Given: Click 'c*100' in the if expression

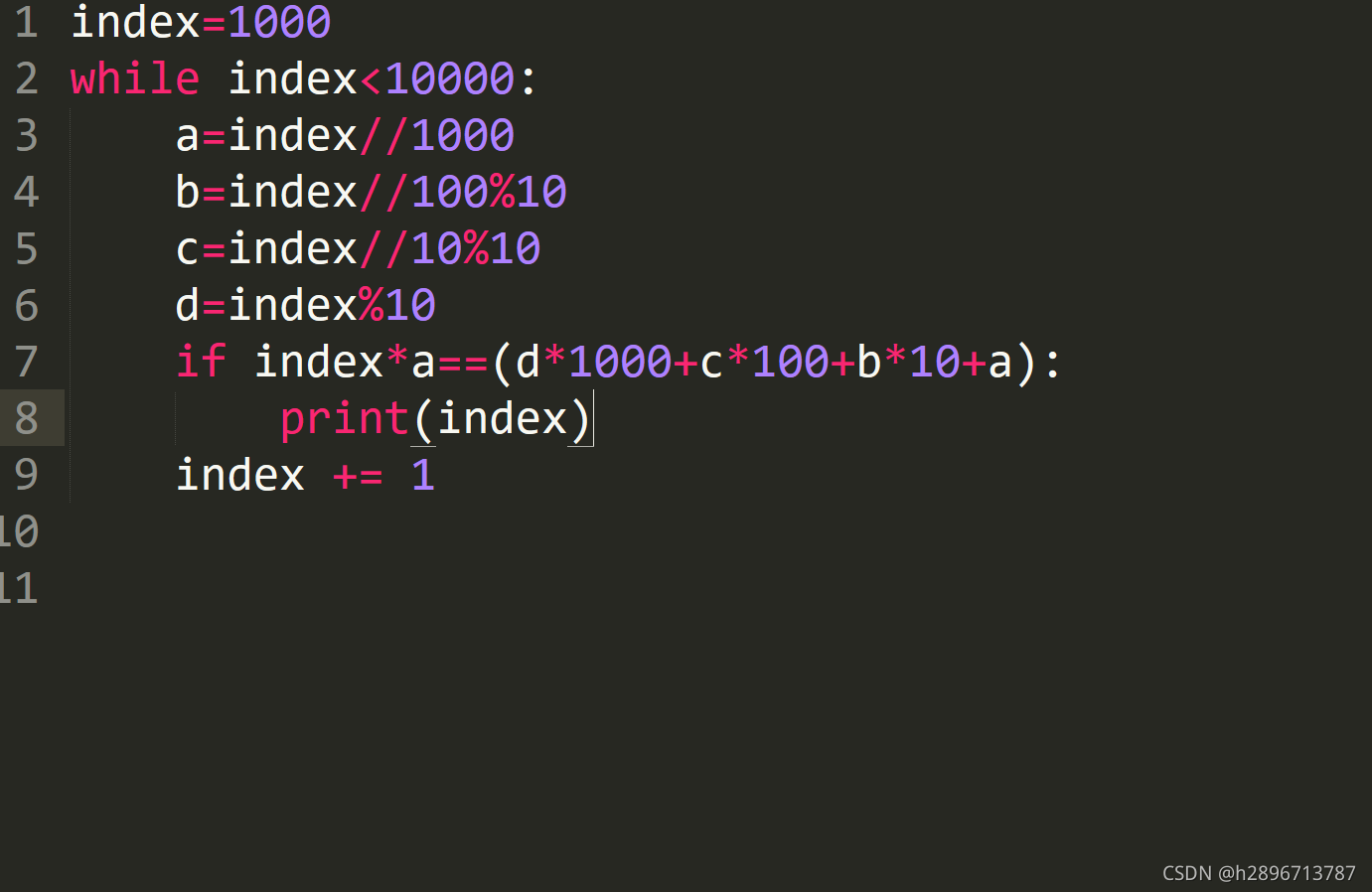Looking at the screenshot, I should tap(765, 363).
